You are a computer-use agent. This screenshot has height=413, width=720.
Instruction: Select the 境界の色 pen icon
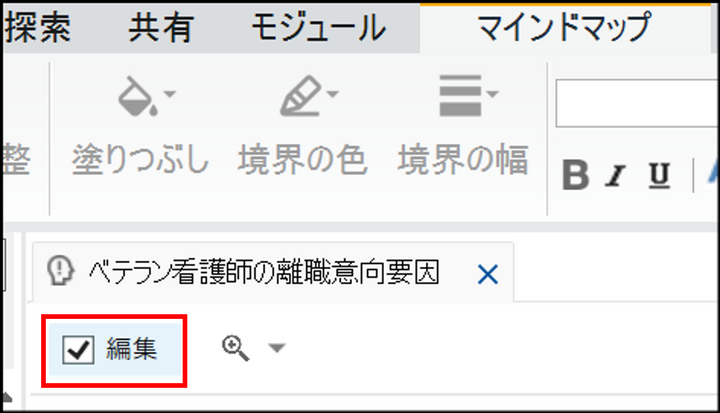pyautogui.click(x=301, y=96)
